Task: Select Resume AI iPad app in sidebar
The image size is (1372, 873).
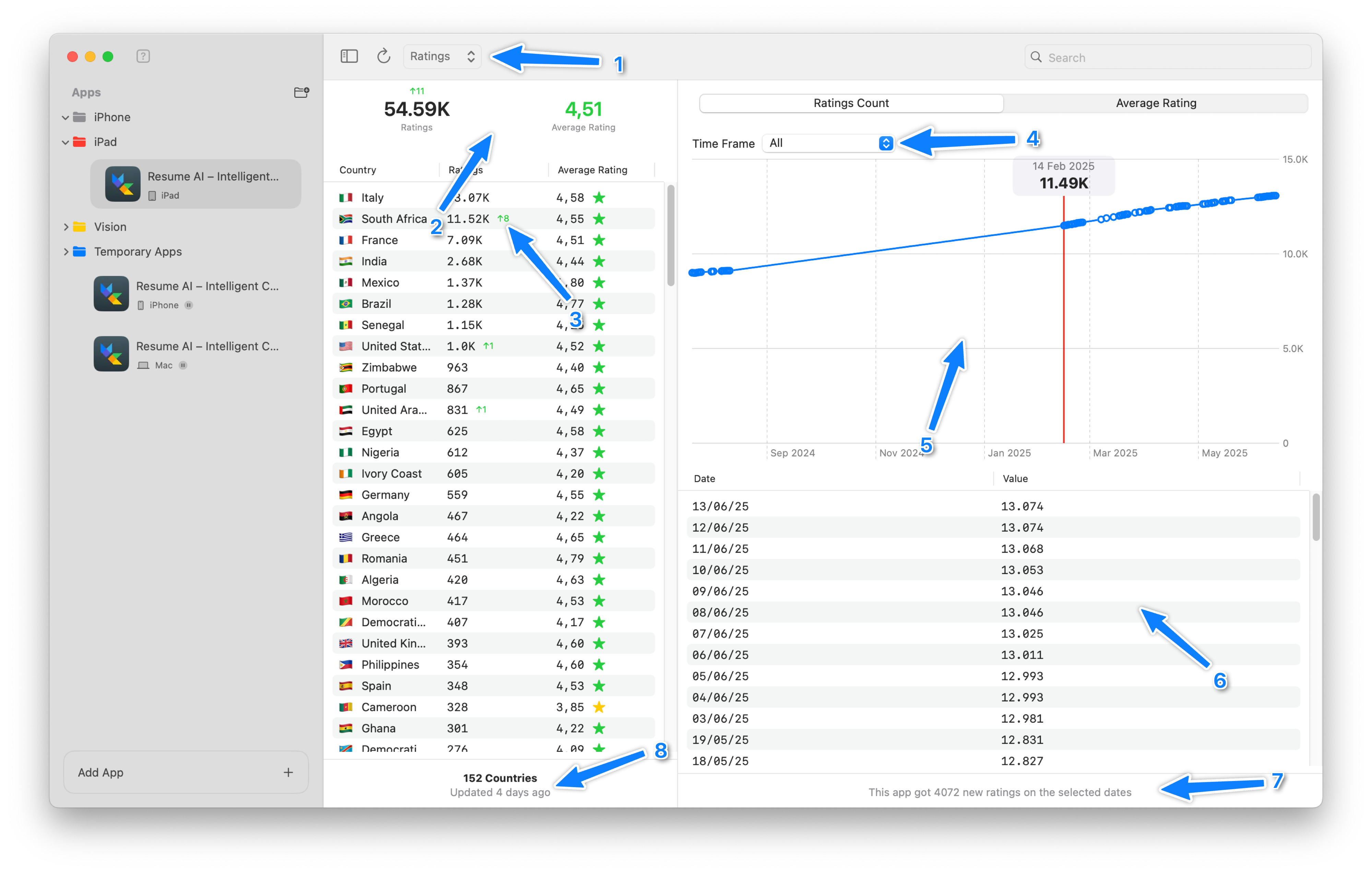Action: [196, 184]
